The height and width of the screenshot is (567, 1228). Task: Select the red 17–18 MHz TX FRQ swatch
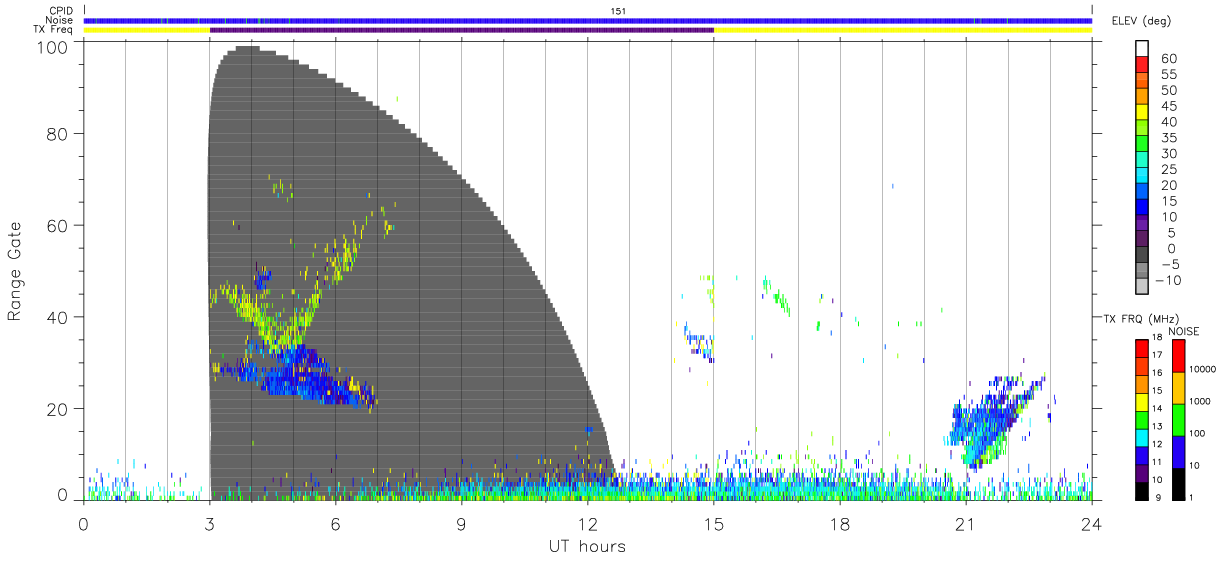[x=1142, y=348]
